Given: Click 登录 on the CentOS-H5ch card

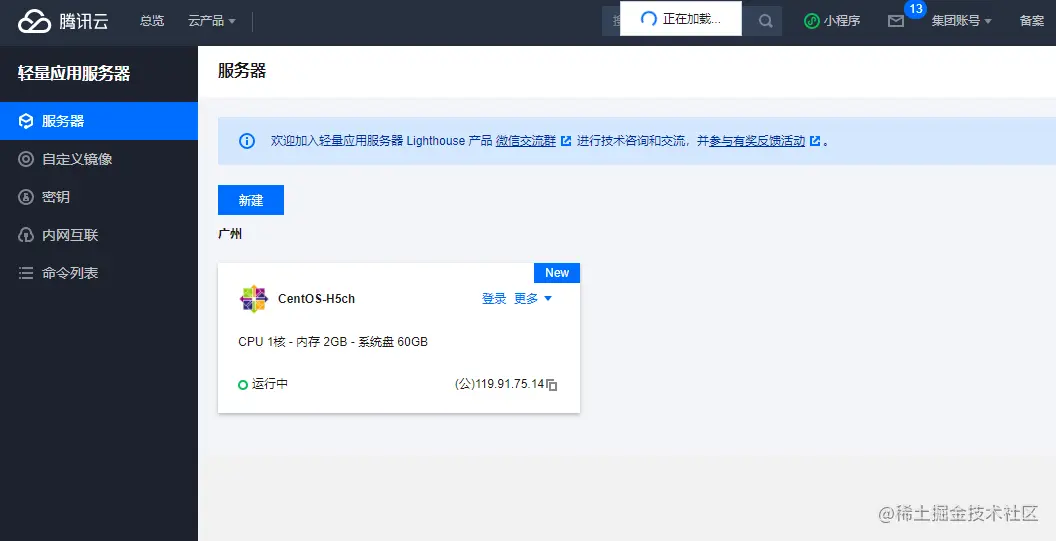Looking at the screenshot, I should click(494, 298).
